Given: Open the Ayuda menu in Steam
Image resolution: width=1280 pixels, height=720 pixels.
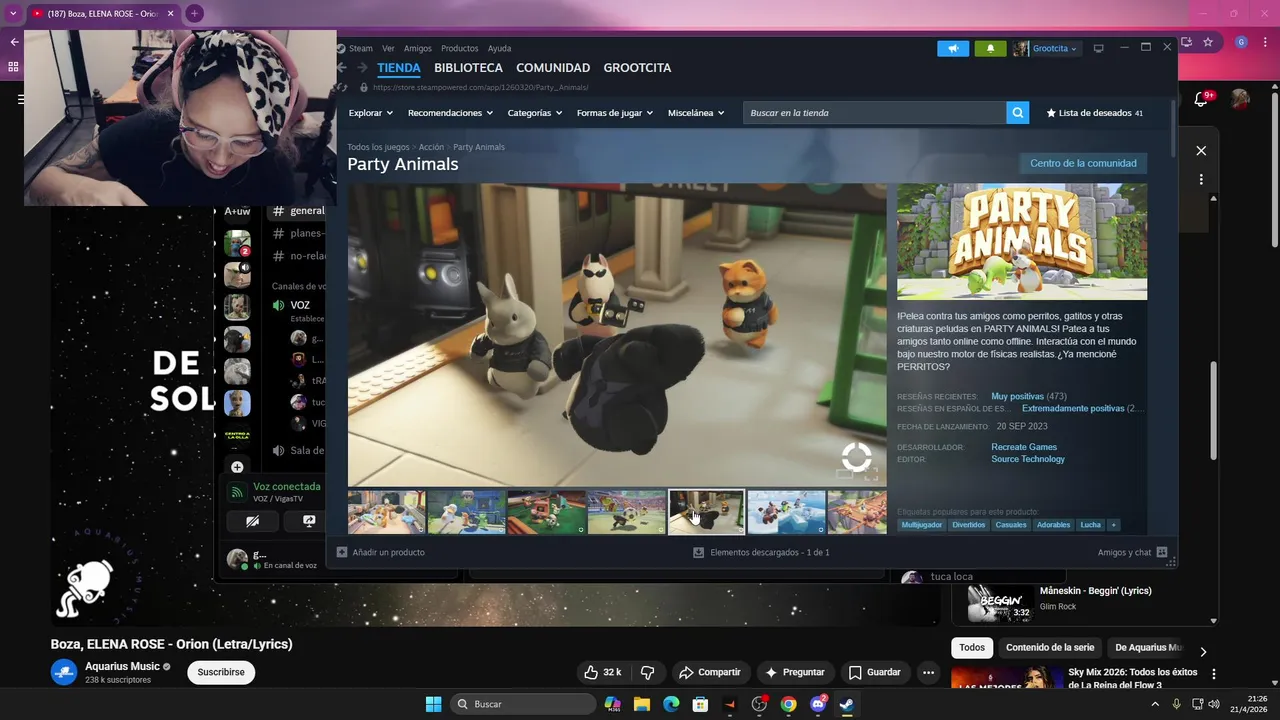Looking at the screenshot, I should pos(499,48).
